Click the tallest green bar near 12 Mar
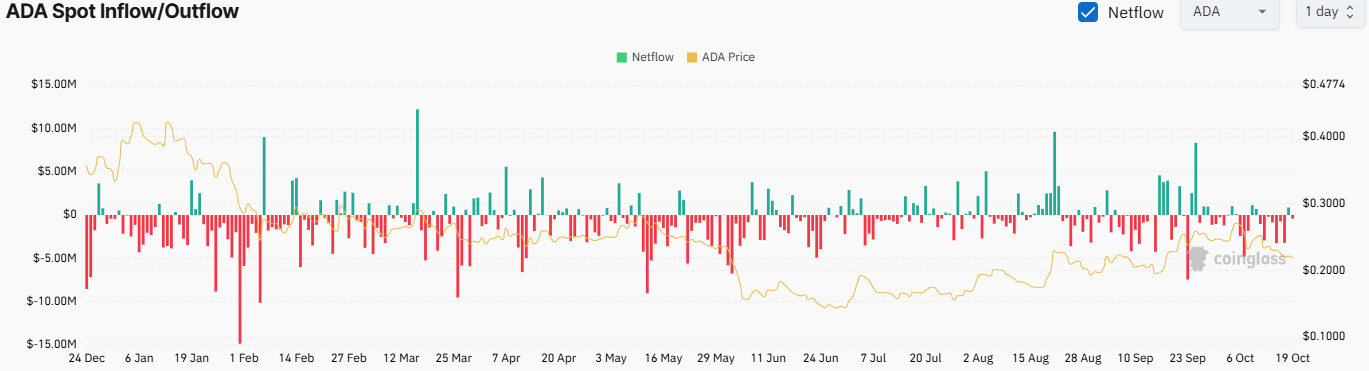The height and width of the screenshot is (371, 1369). [417, 161]
